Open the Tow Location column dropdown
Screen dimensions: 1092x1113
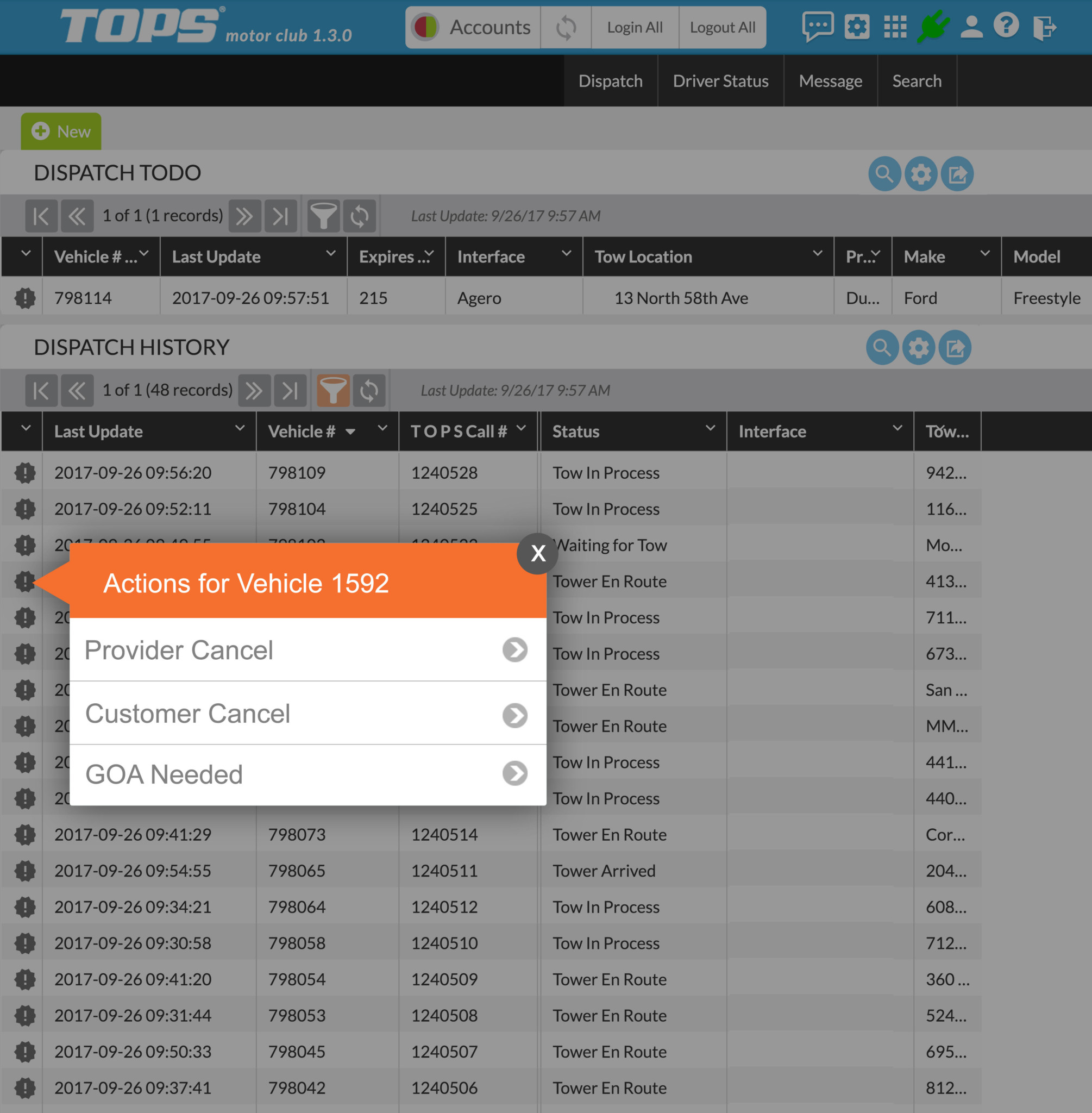[x=818, y=254]
